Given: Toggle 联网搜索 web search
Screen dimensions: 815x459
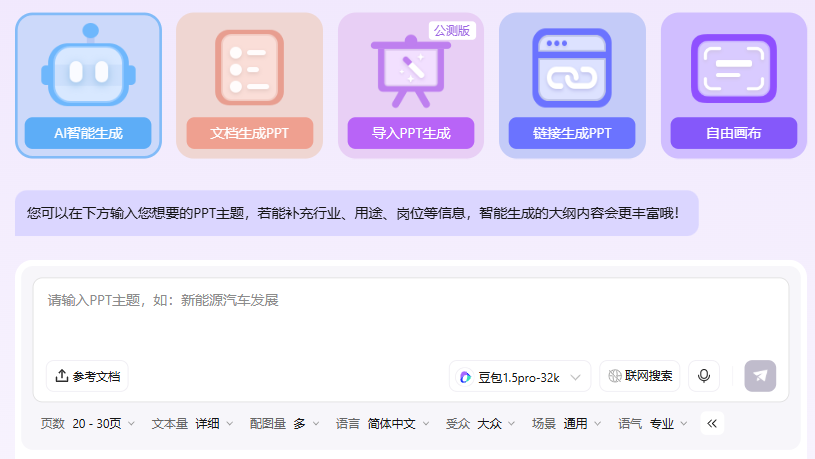Looking at the screenshot, I should pos(640,376).
